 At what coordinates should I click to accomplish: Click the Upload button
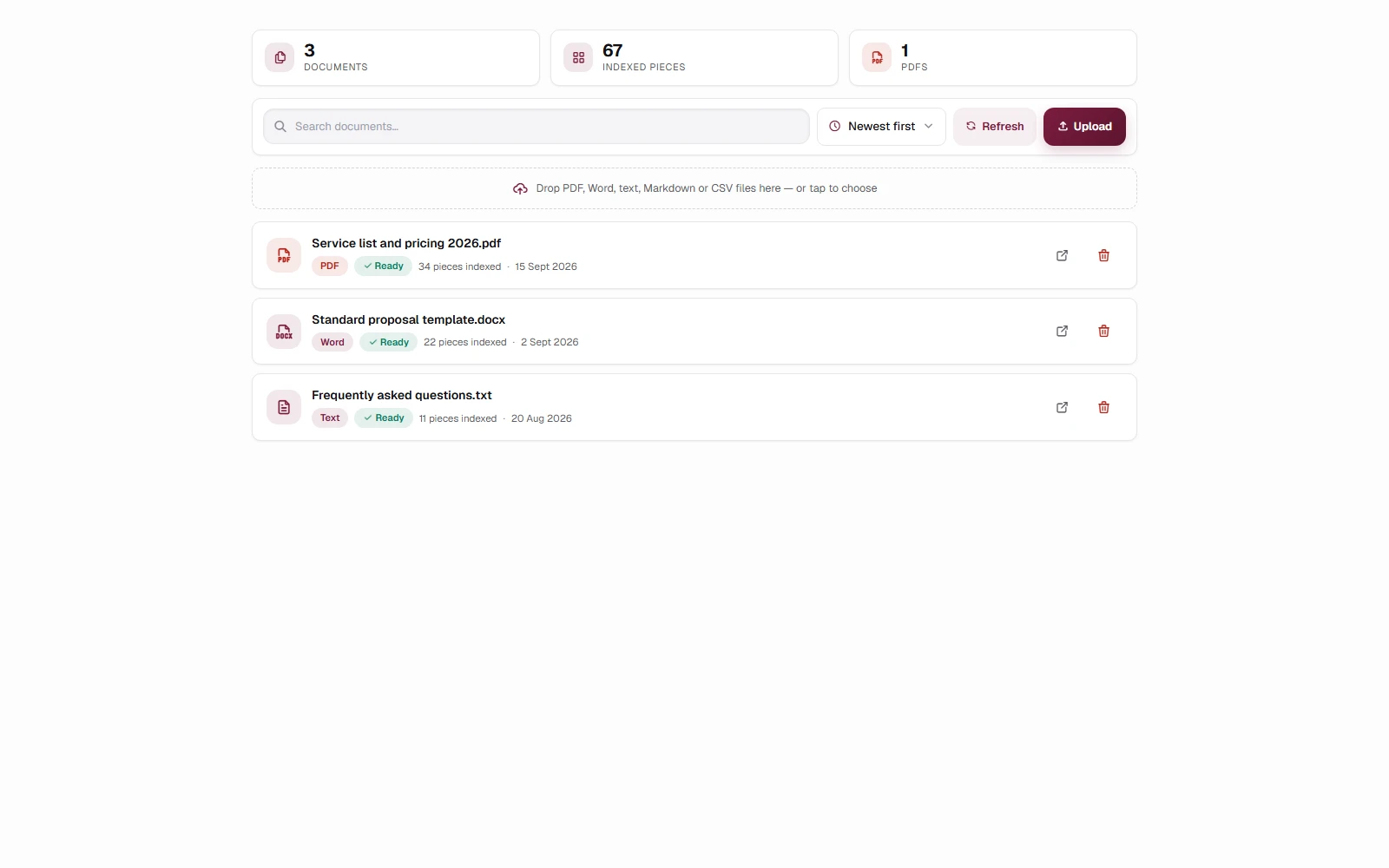click(1084, 127)
